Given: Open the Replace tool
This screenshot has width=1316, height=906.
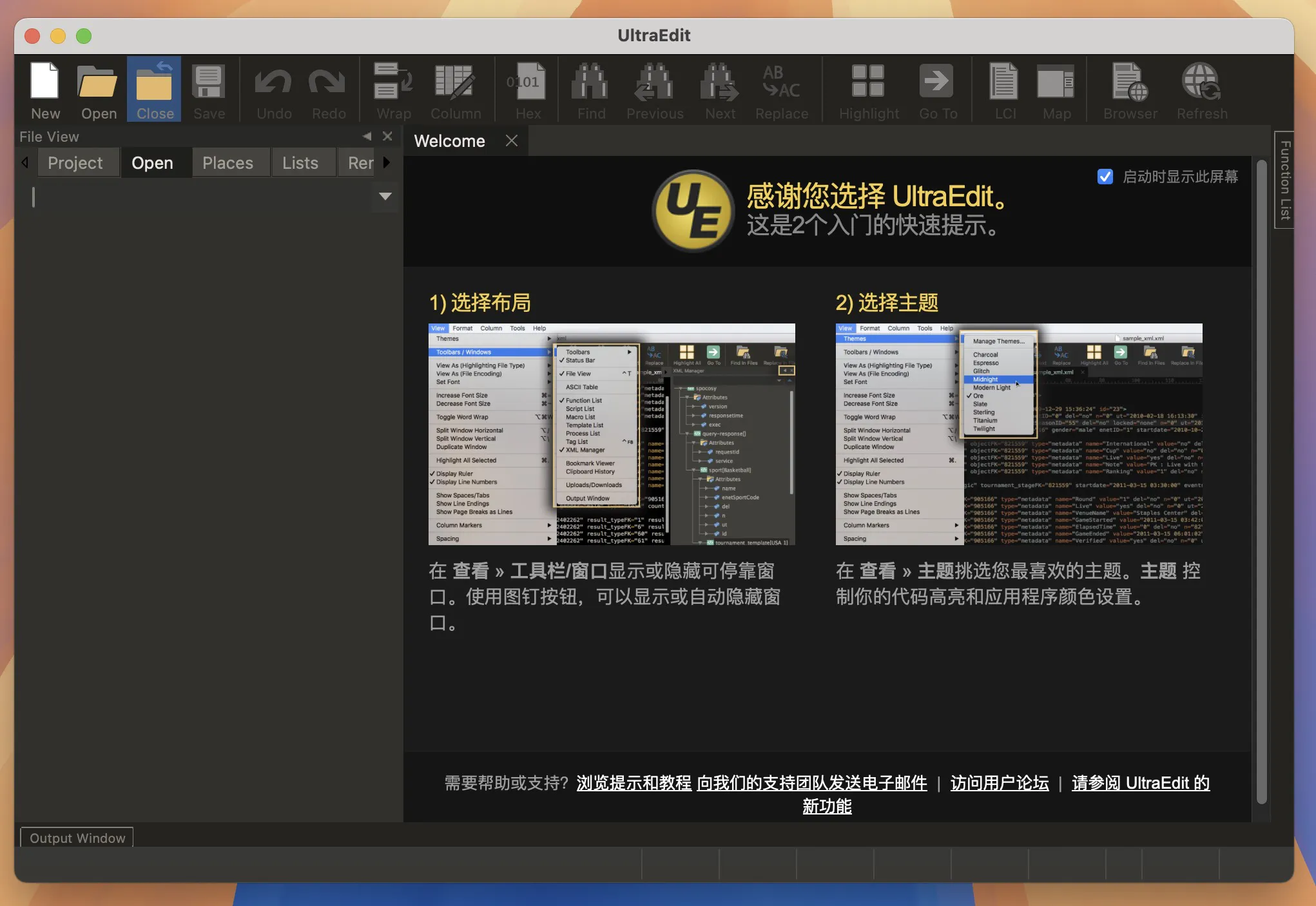Looking at the screenshot, I should coord(782,90).
